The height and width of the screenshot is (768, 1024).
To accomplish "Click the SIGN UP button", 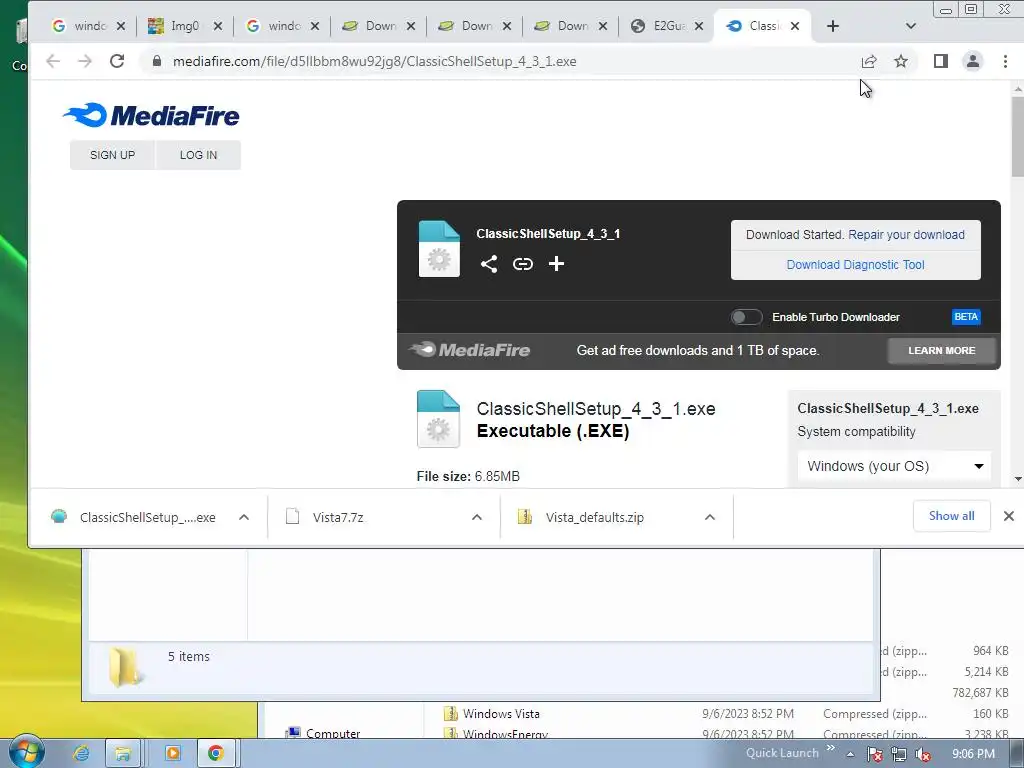I will (x=112, y=155).
